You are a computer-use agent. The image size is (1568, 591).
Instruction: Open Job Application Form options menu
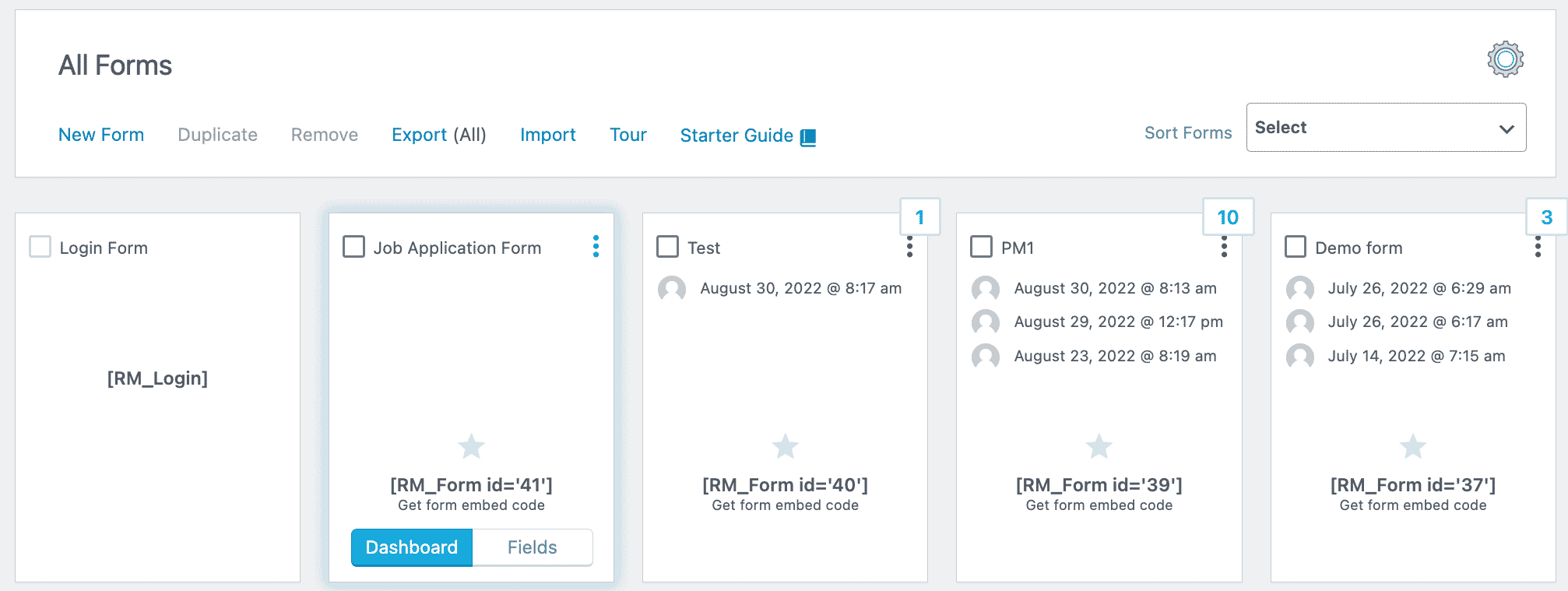click(596, 246)
